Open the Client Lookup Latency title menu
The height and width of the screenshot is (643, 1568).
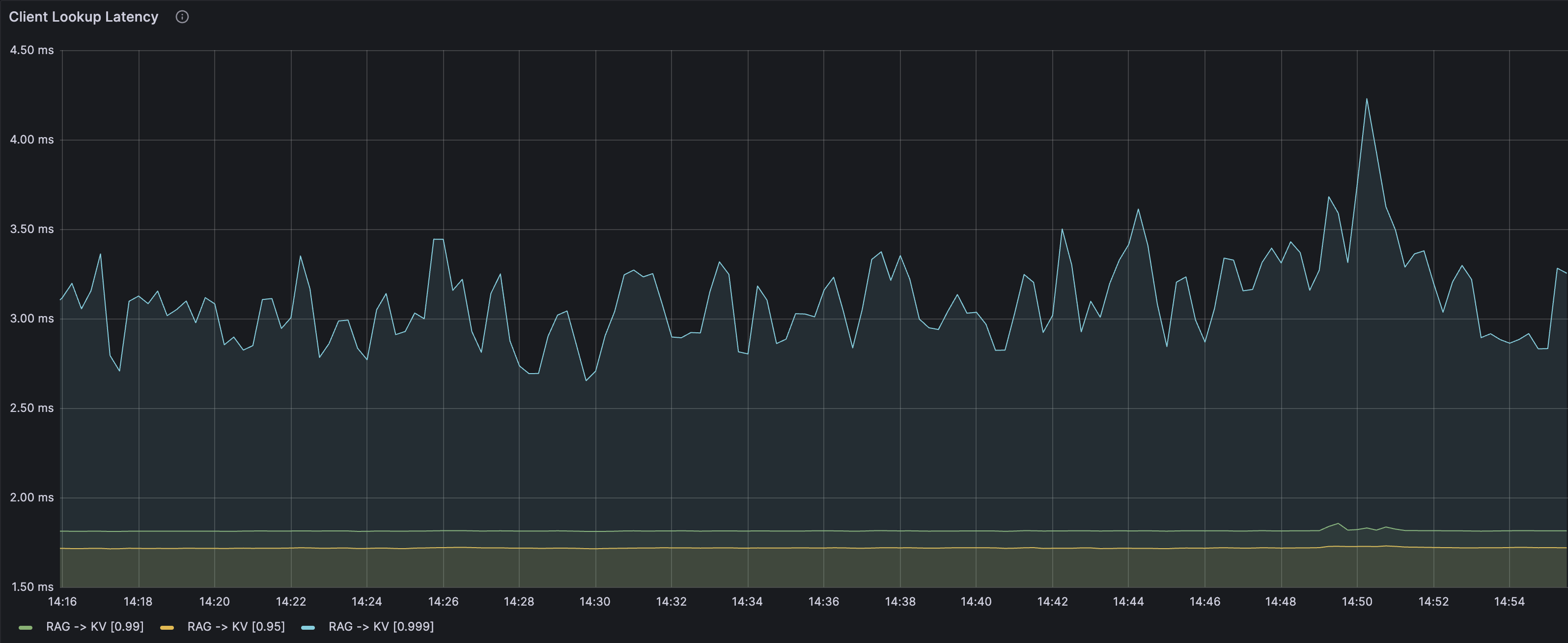click(x=84, y=17)
